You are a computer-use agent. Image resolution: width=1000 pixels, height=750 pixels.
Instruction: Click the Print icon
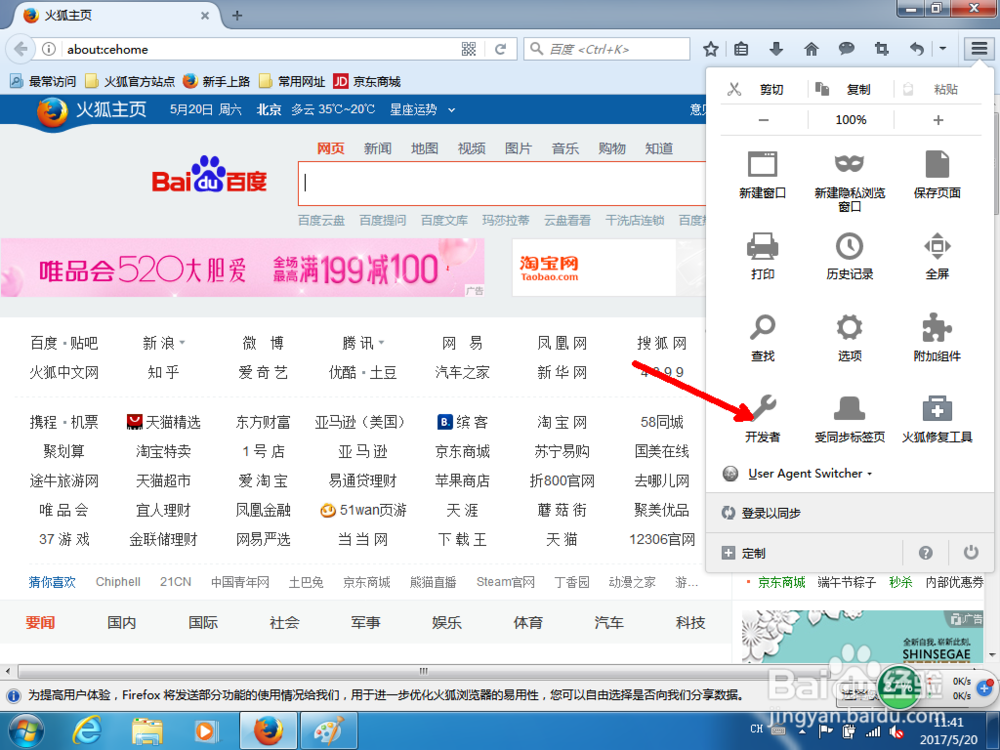(x=763, y=246)
